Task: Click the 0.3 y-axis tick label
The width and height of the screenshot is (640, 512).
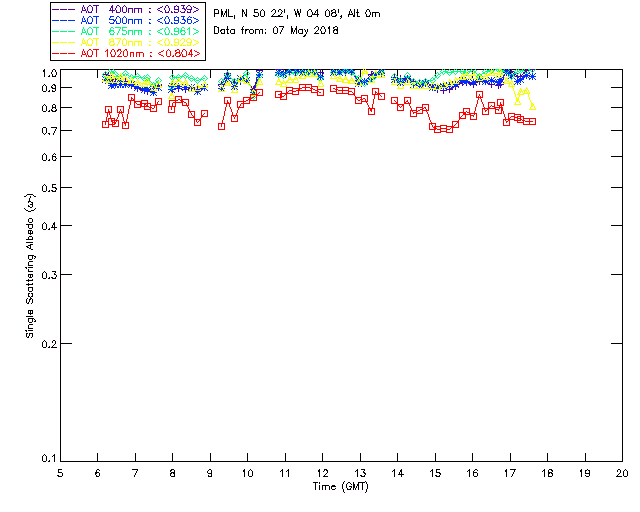Action: point(49,275)
